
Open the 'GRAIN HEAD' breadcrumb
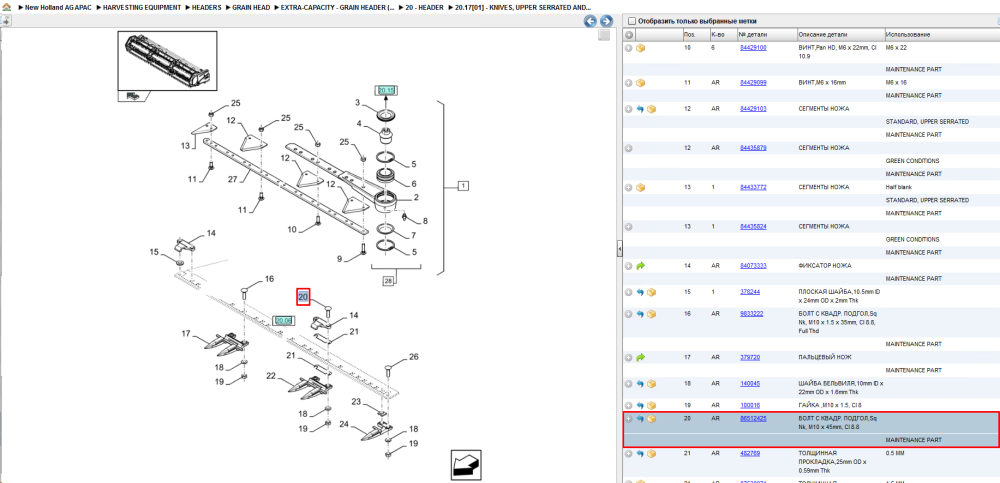click(x=251, y=7)
